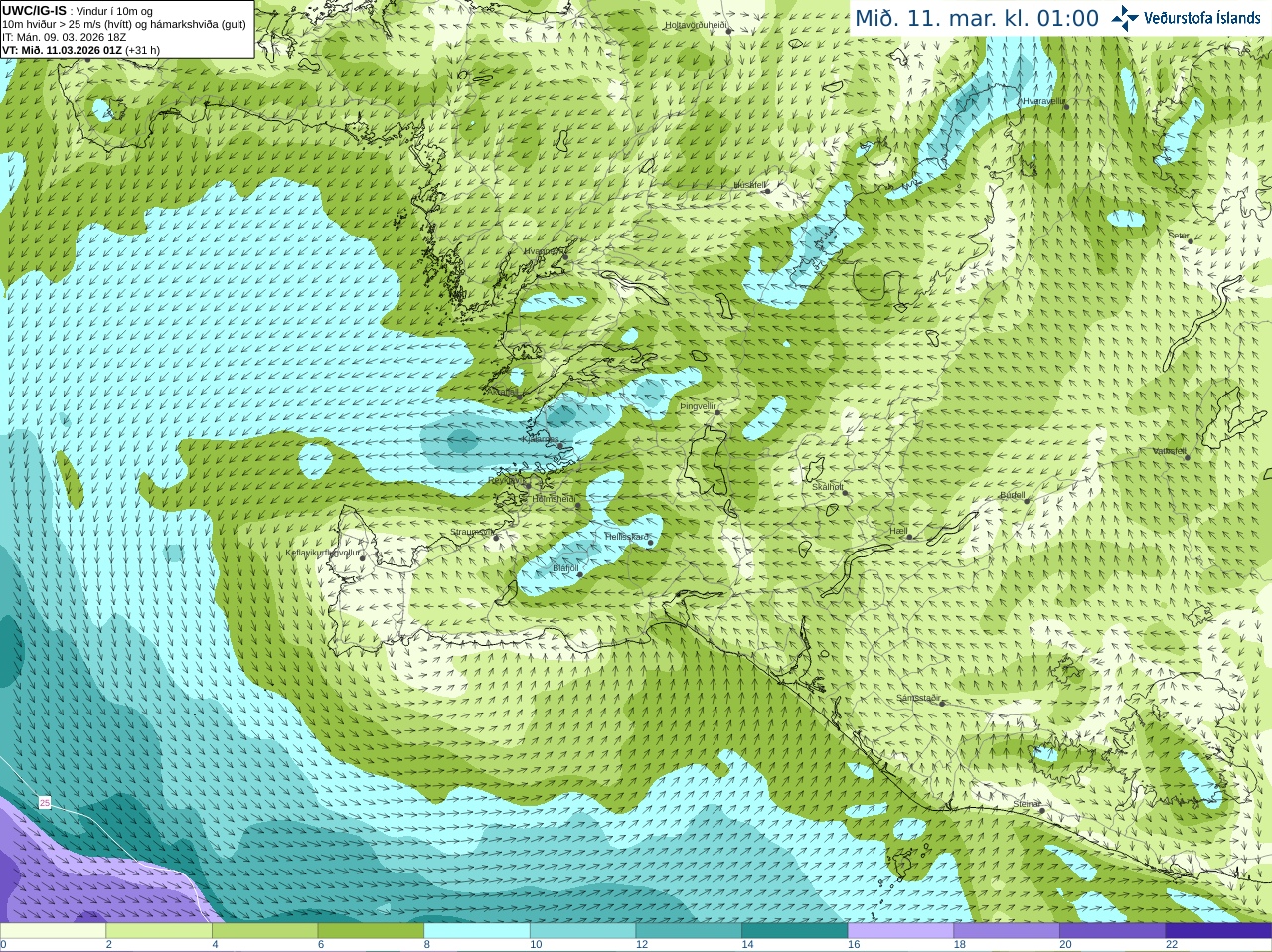Viewport: 1272px width, 952px height.
Task: Select the 10–12 m/s legend color
Action: click(x=582, y=931)
